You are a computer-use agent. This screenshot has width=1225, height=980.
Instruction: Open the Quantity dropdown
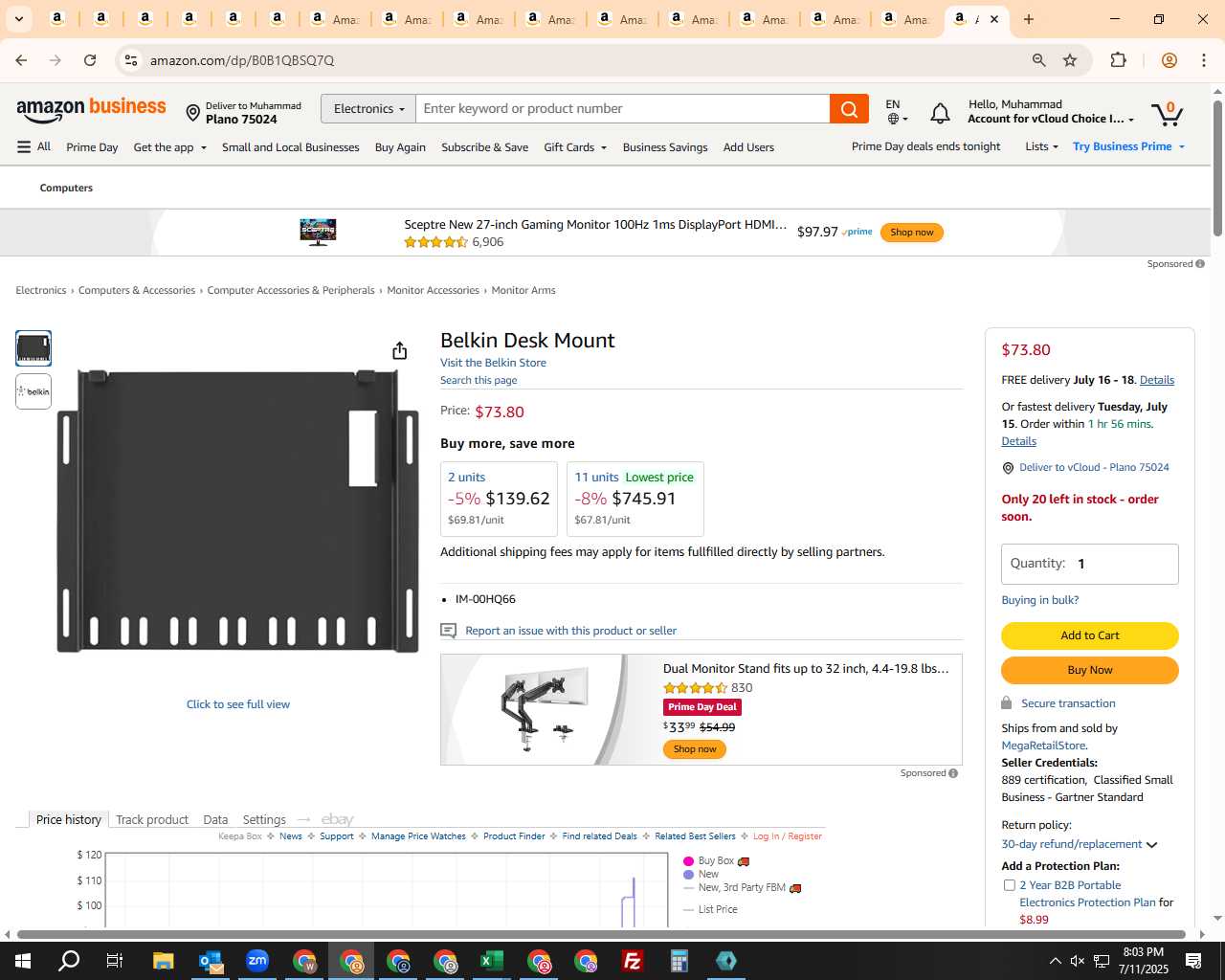click(1089, 564)
